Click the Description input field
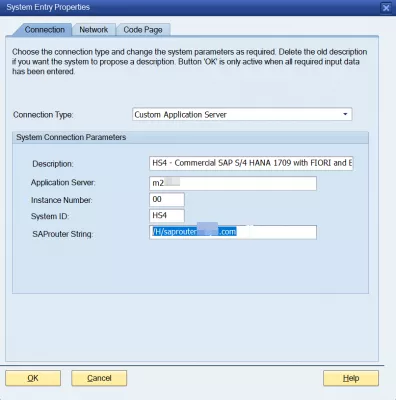Viewport: 396px width, 400px height. tap(251, 163)
